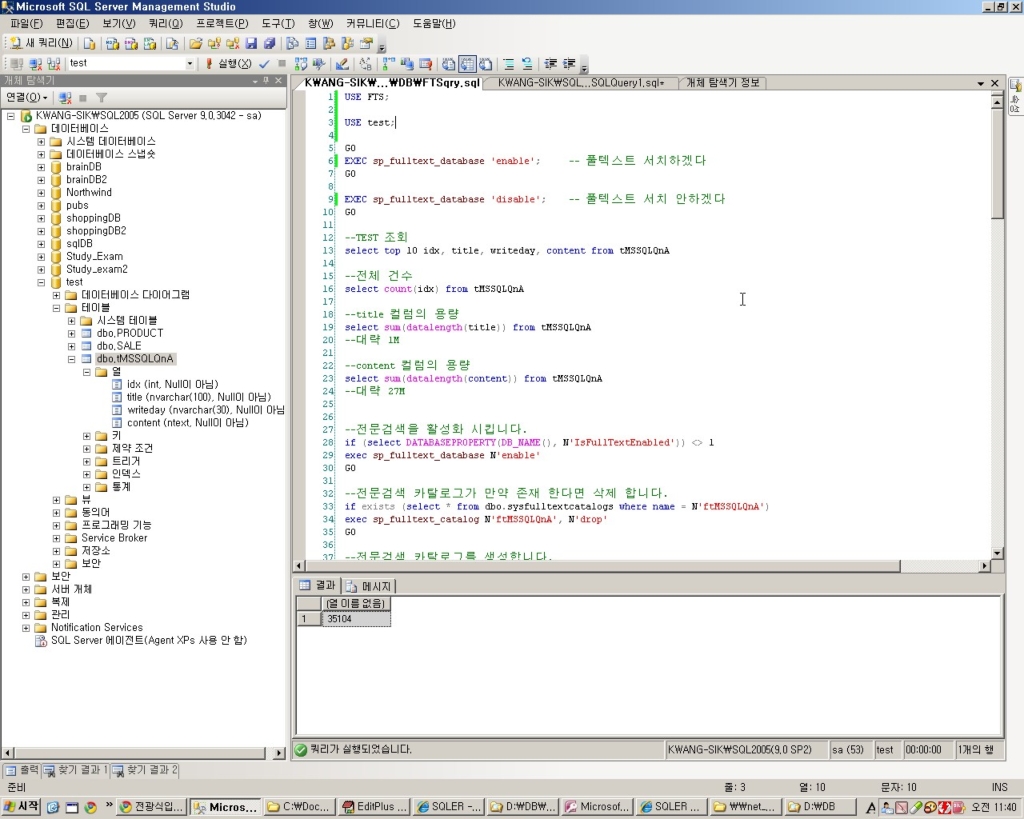Save the query with the floppy disk icon

[251, 44]
